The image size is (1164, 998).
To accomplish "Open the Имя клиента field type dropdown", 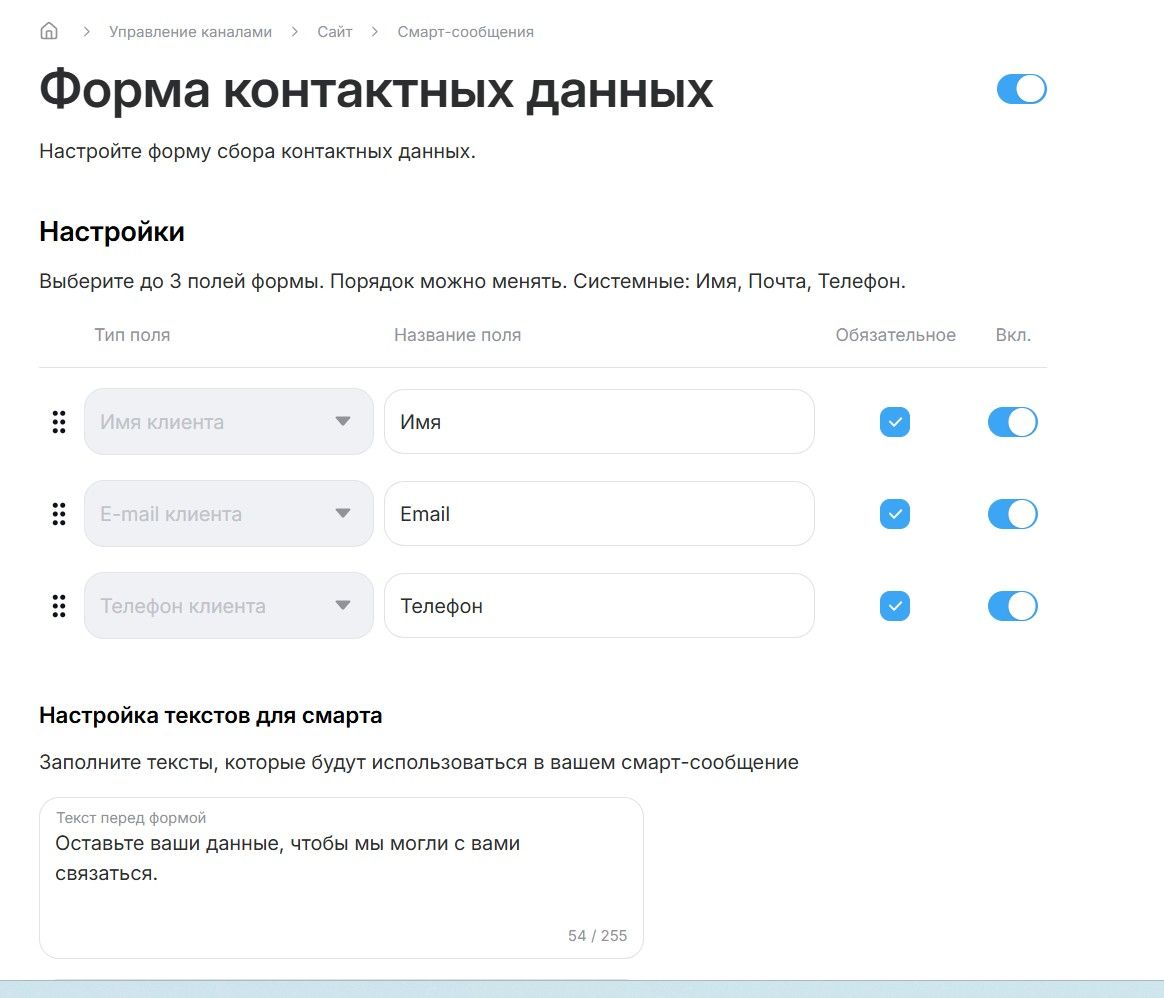I will [228, 422].
